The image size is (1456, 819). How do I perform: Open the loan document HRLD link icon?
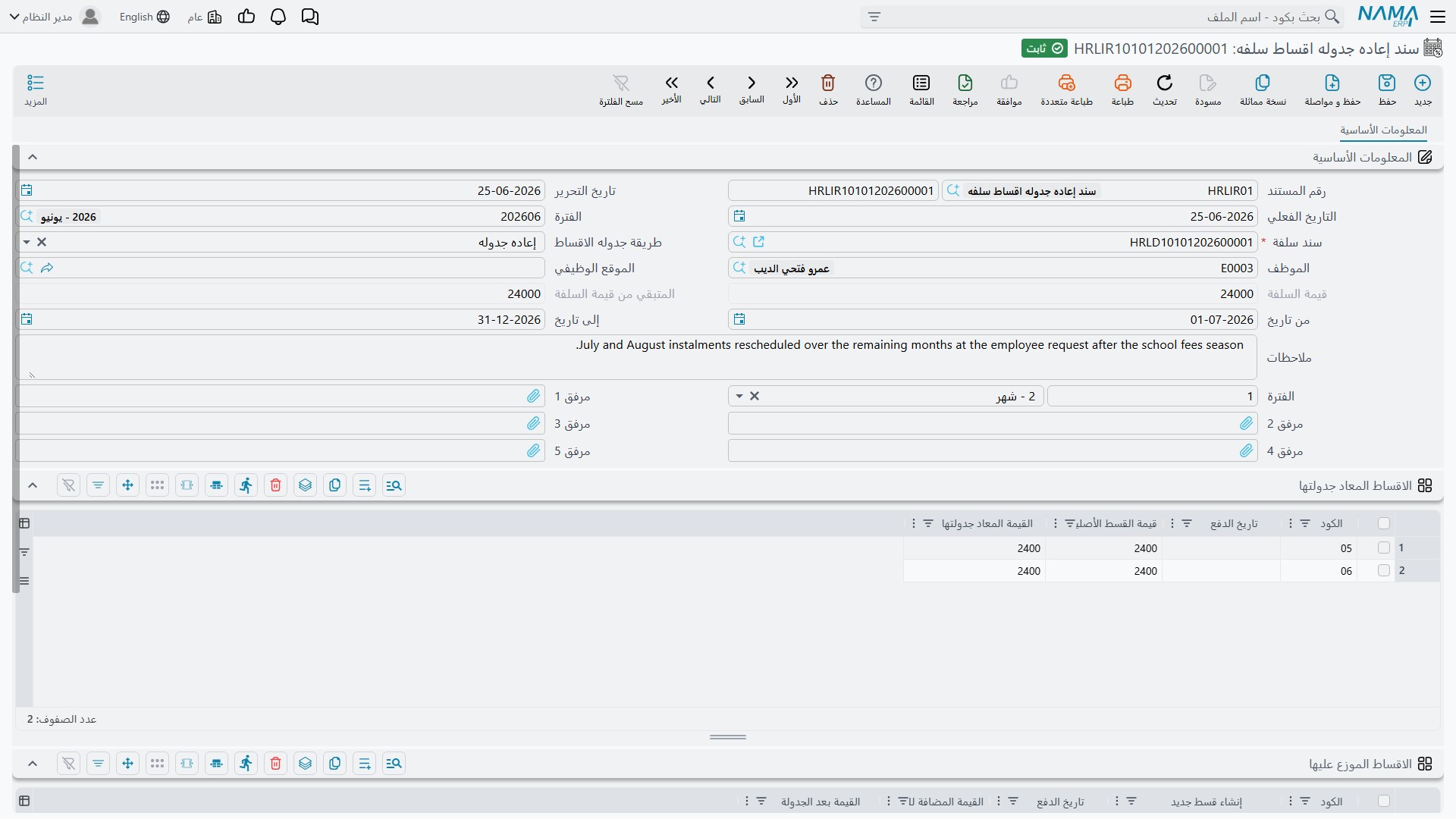[759, 242]
